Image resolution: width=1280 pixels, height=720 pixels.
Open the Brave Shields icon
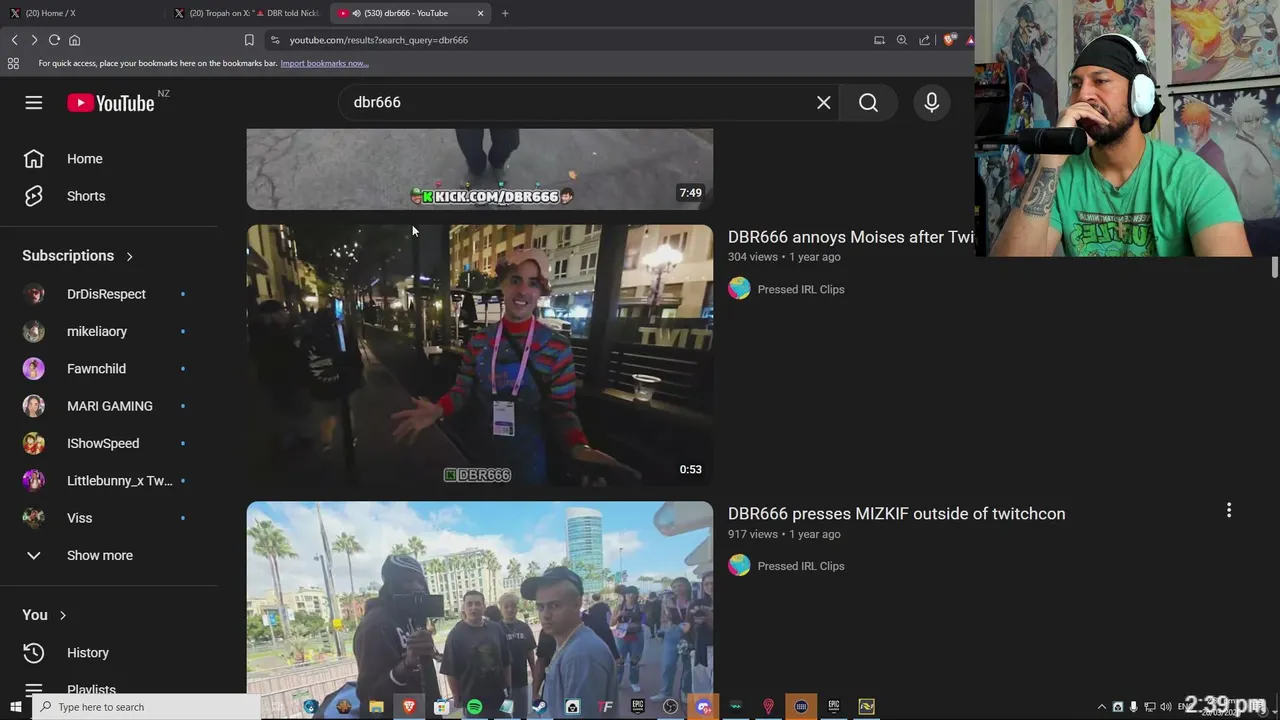click(949, 40)
